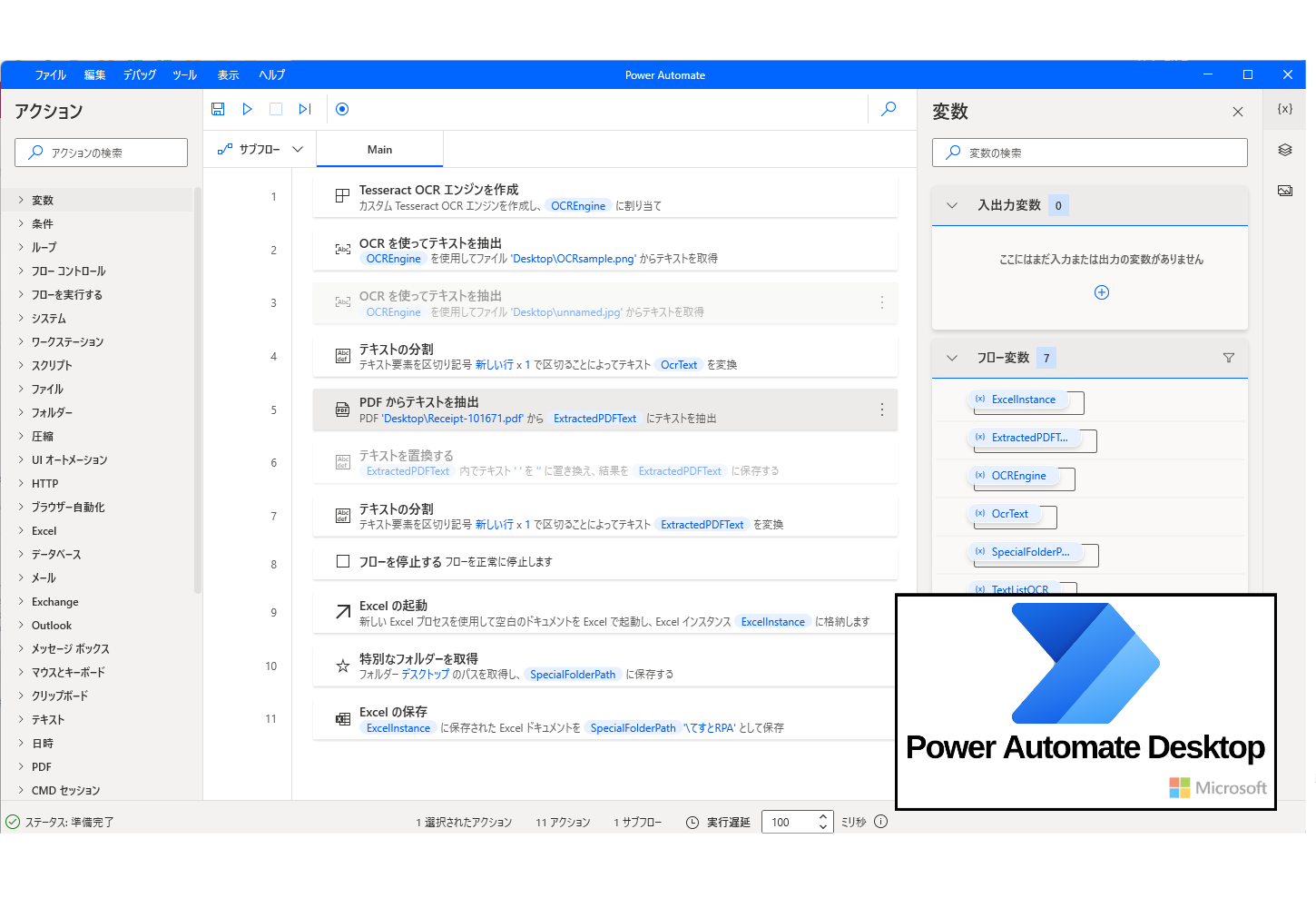Click the フローを停止する action icon
Image resolution: width=1316 pixels, height=908 pixels.
[x=343, y=561]
